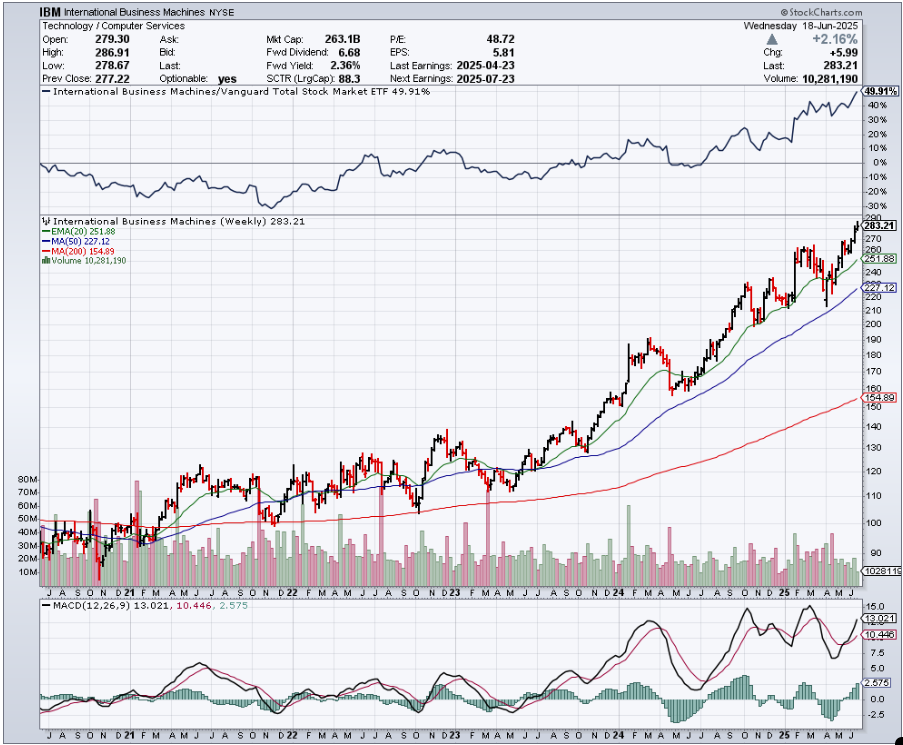Click the 13.021 MACD line tag on the axis
The height and width of the screenshot is (745, 903).
(x=879, y=618)
